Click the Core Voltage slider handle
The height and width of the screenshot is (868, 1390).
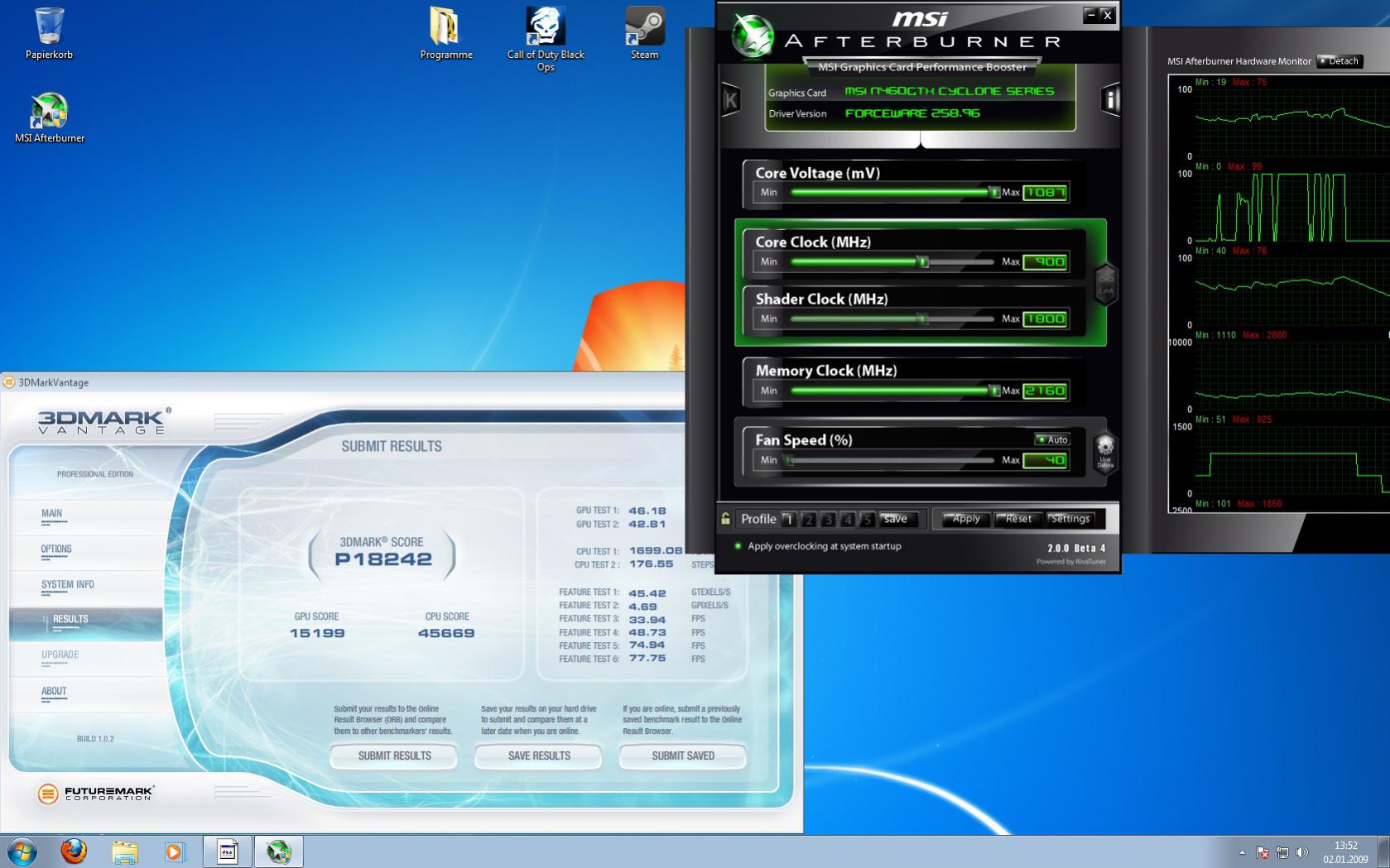coord(994,193)
